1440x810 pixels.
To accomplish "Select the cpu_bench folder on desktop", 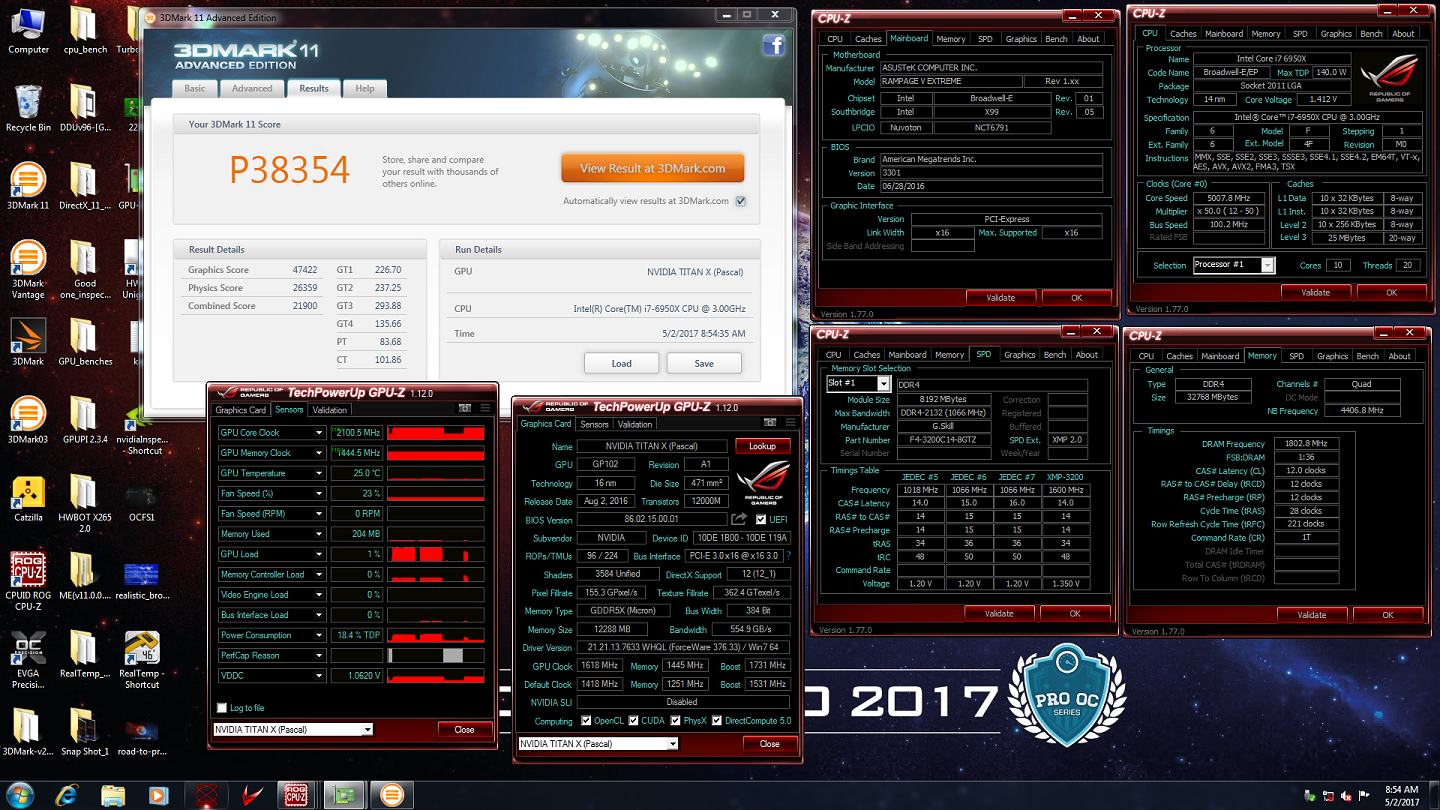I will (x=85, y=30).
